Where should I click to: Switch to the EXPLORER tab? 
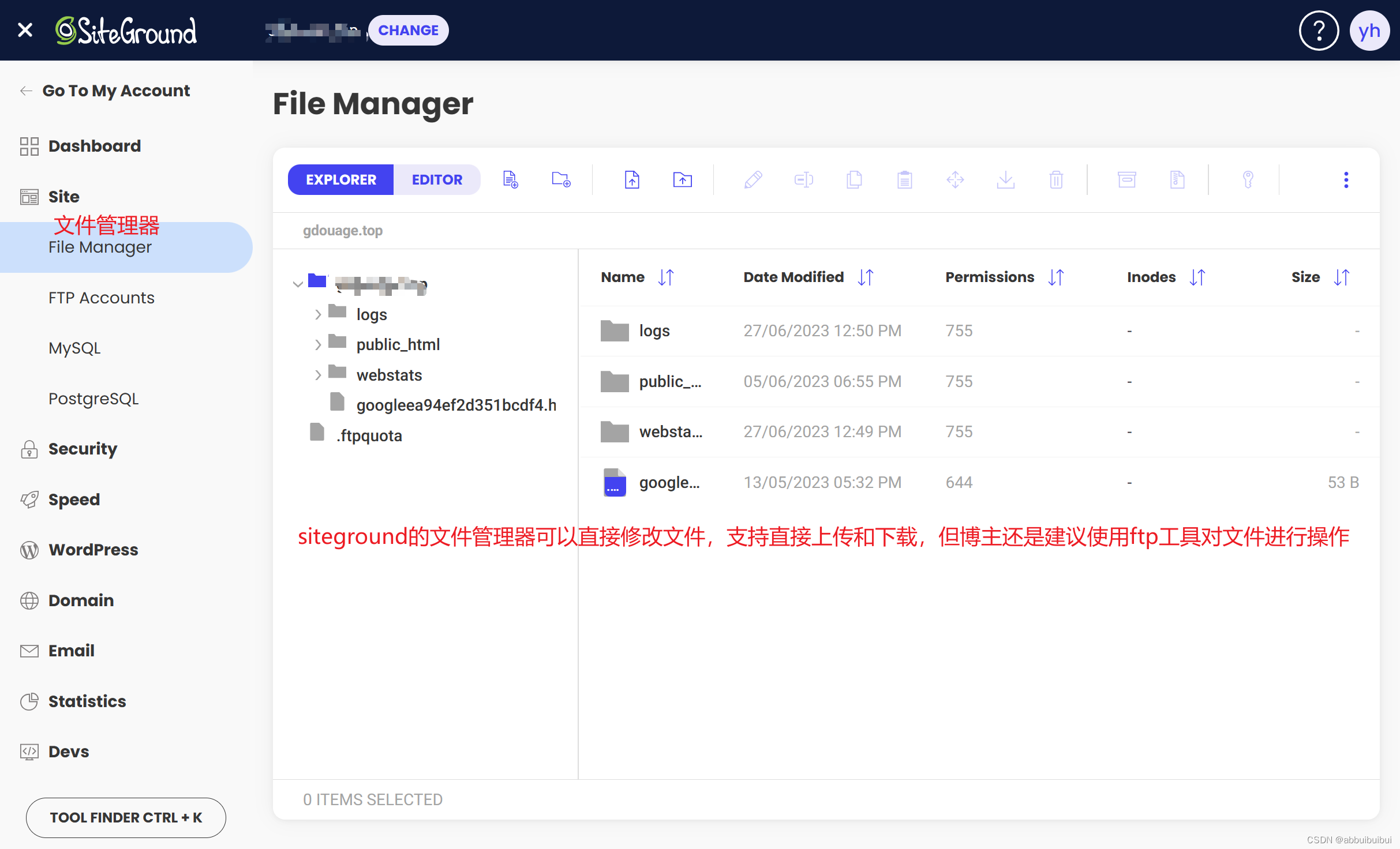coord(341,180)
